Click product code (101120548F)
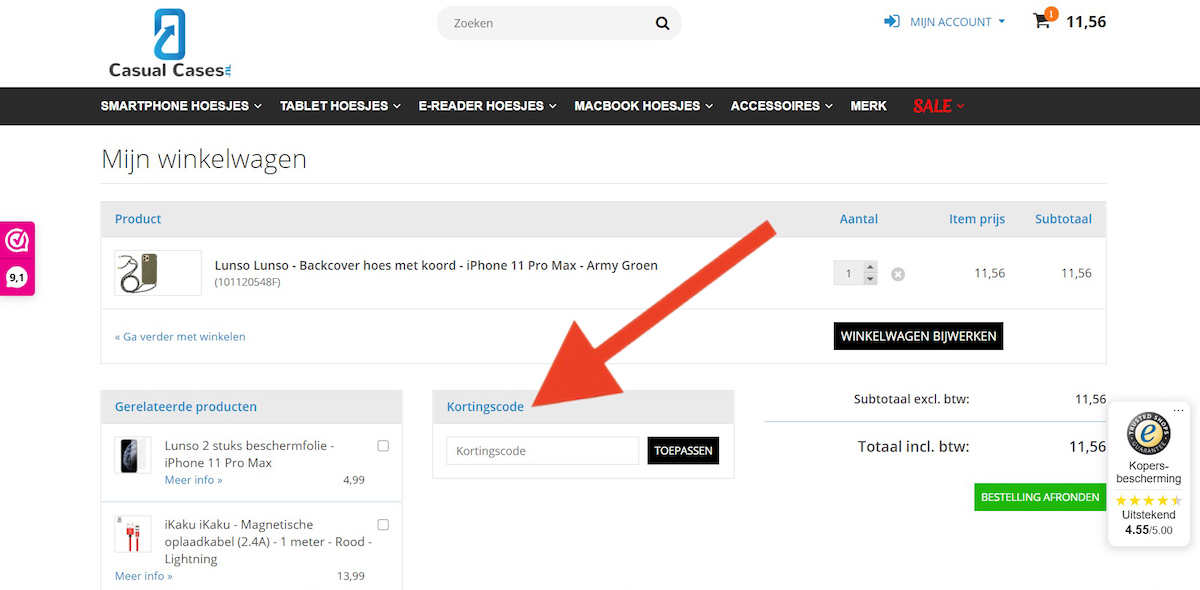Image resolution: width=1200 pixels, height=590 pixels. (248, 283)
